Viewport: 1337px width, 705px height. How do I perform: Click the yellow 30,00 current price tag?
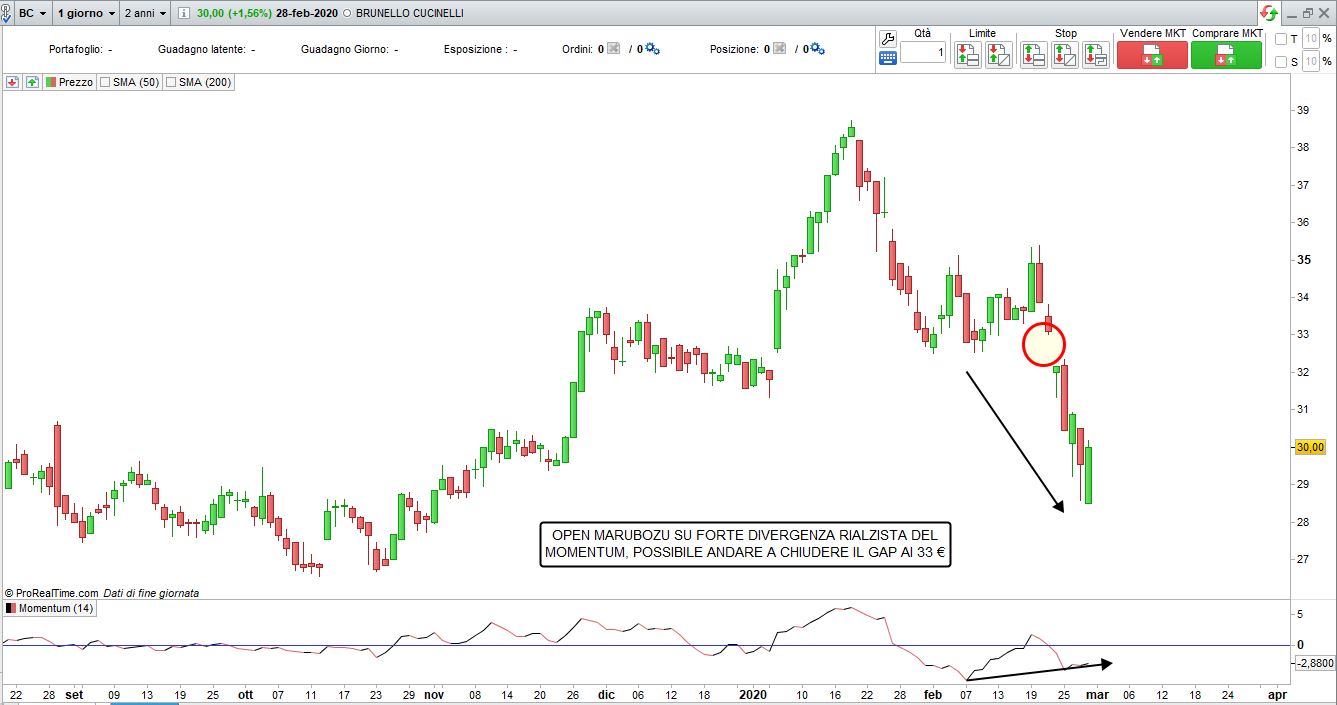pos(1310,447)
